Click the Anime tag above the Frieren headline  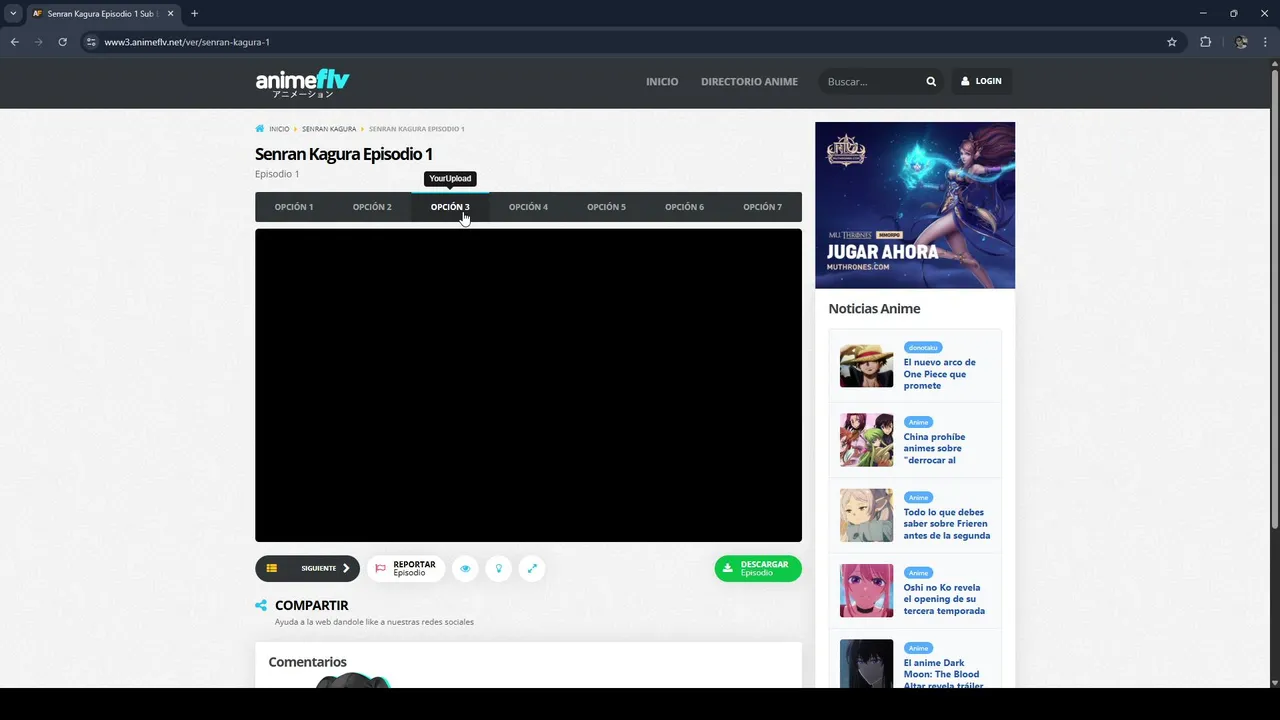pyautogui.click(x=918, y=497)
